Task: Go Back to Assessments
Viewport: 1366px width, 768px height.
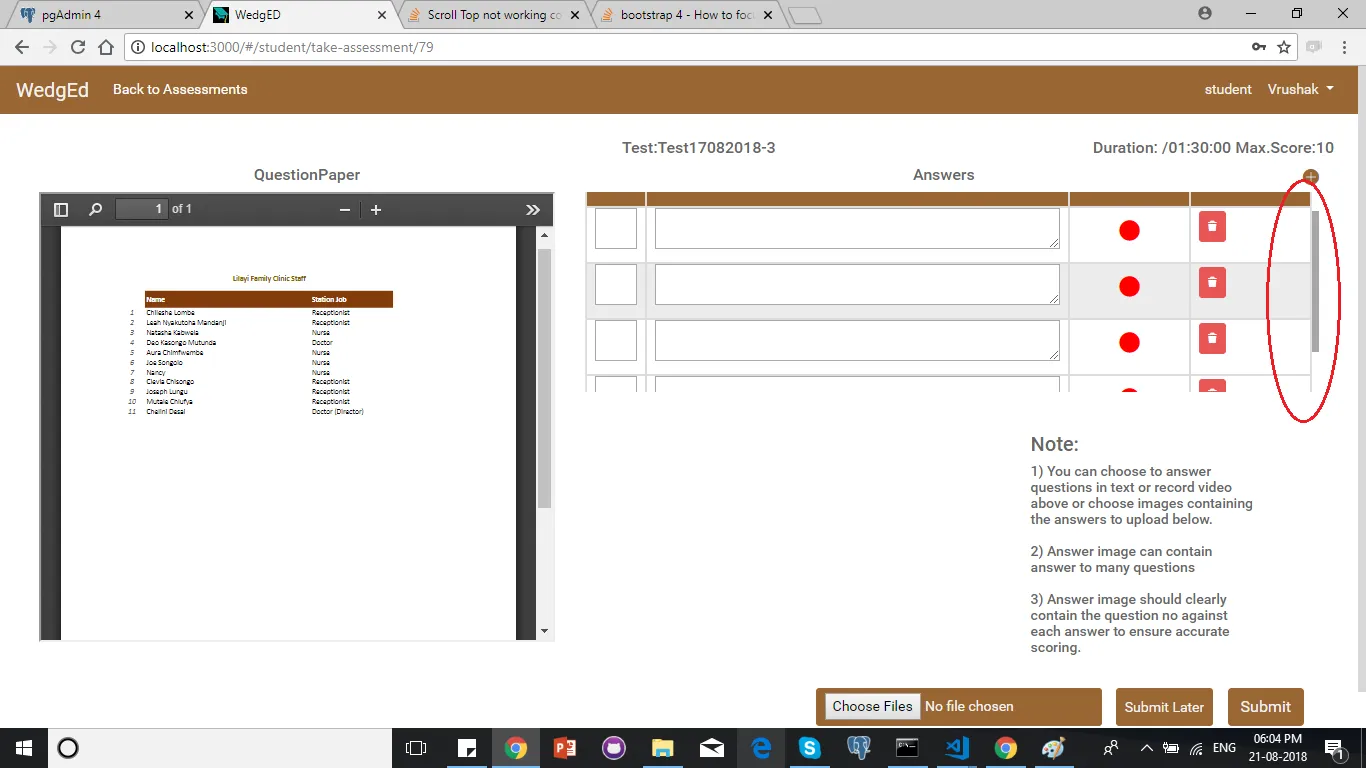Action: click(x=180, y=89)
